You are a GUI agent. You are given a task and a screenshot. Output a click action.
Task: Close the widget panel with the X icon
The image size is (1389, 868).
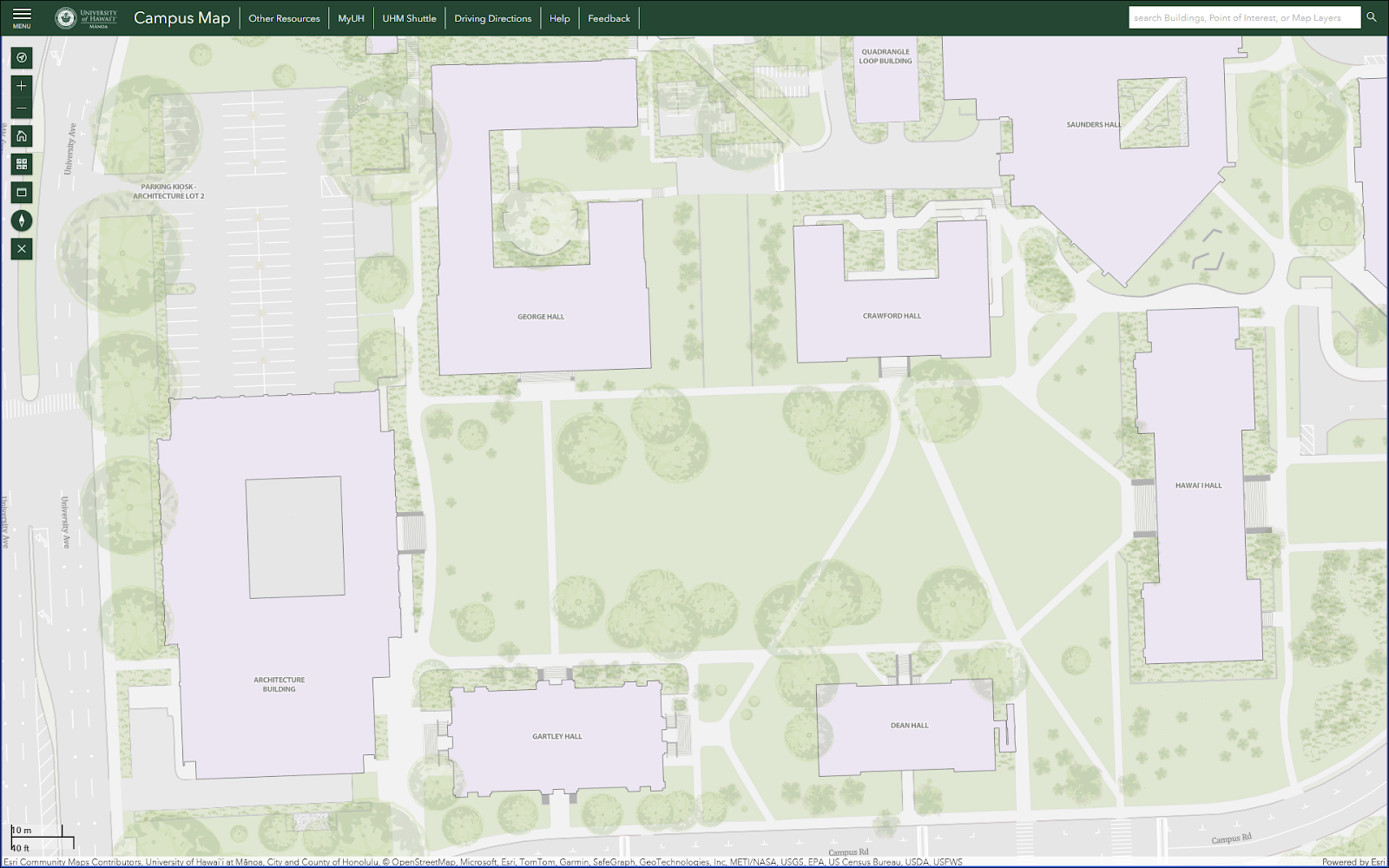click(x=21, y=249)
